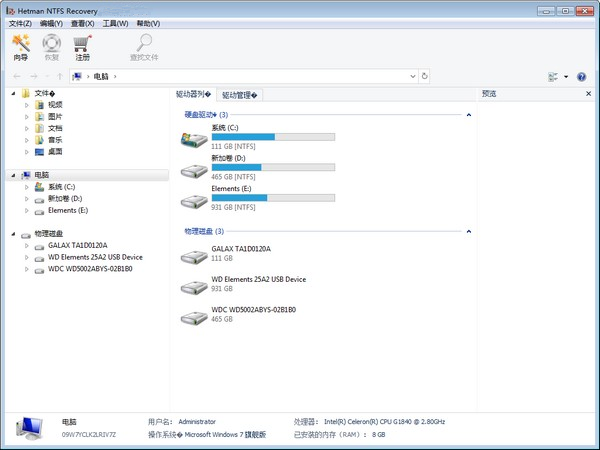600x450 pixels.
Task: Click the 111 GB [NTFS] text
Action: 233,147
